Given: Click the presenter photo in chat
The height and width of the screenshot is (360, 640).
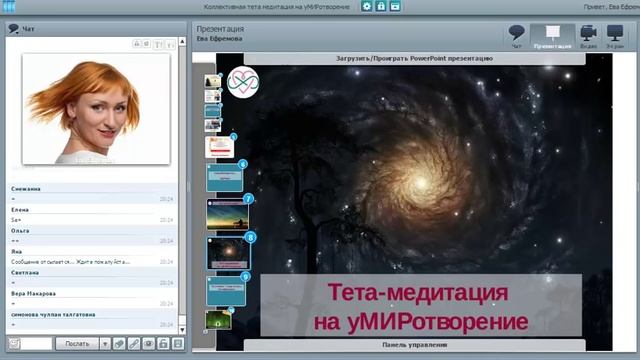Looking at the screenshot, I should pyautogui.click(x=96, y=109).
